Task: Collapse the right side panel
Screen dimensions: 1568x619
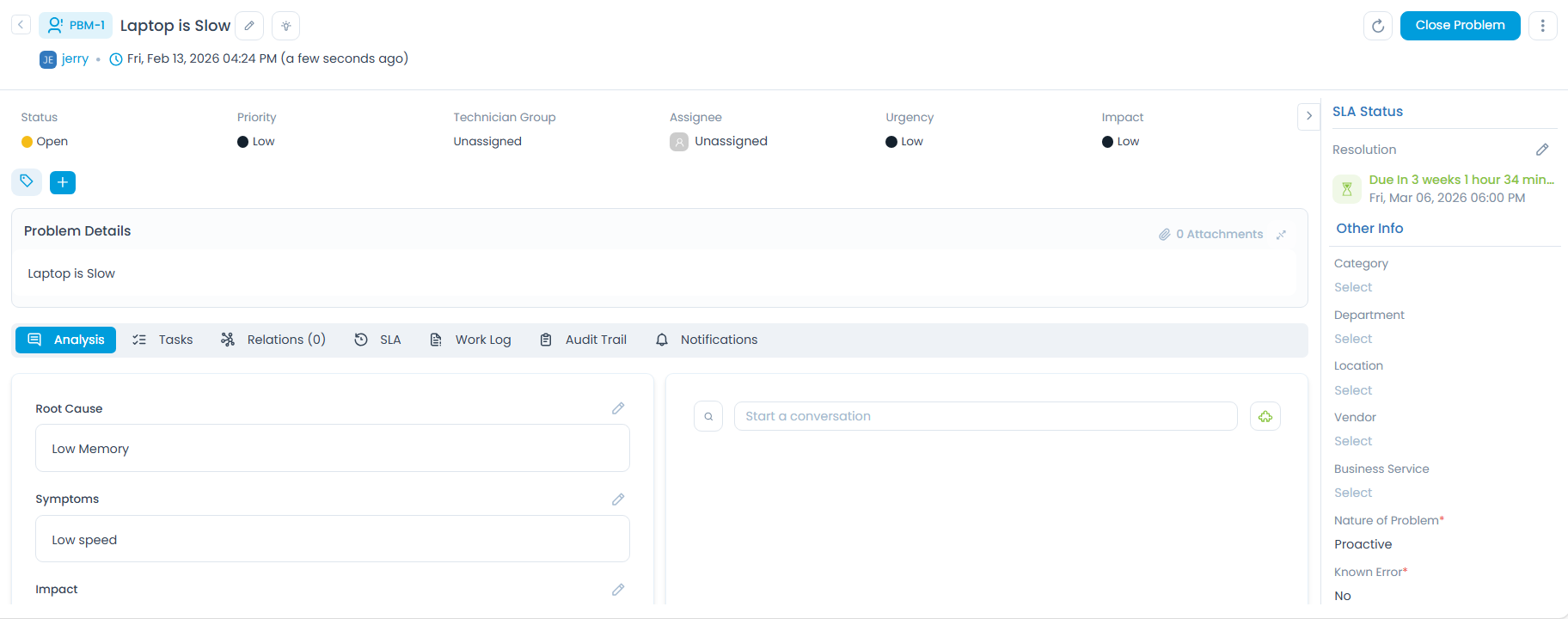Action: click(x=1308, y=116)
